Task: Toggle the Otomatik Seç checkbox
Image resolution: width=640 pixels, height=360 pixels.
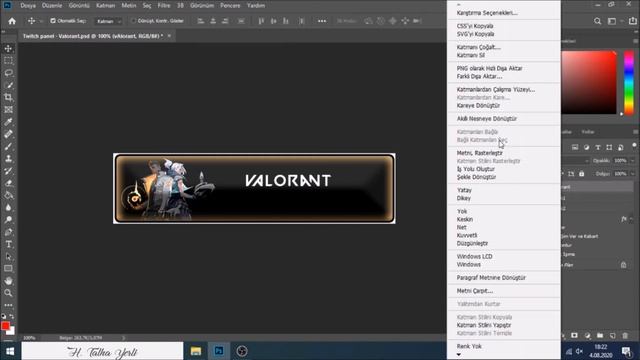Action: coord(53,20)
